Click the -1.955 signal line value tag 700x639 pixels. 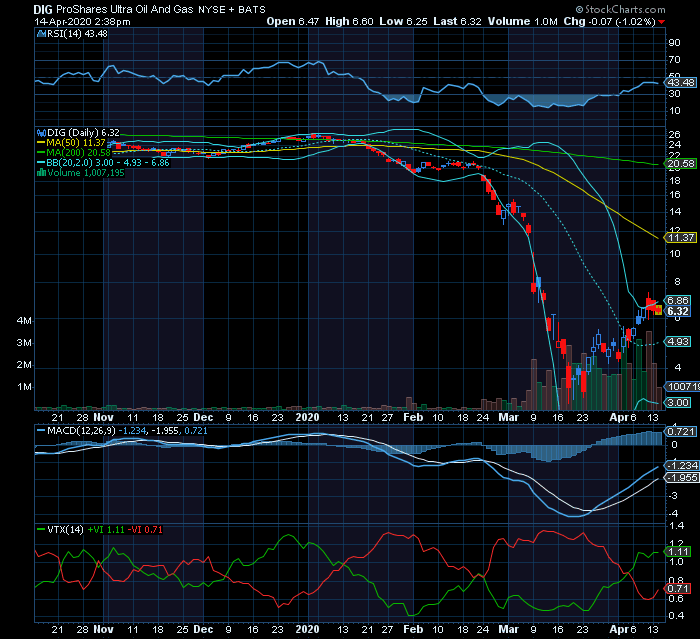coord(682,477)
